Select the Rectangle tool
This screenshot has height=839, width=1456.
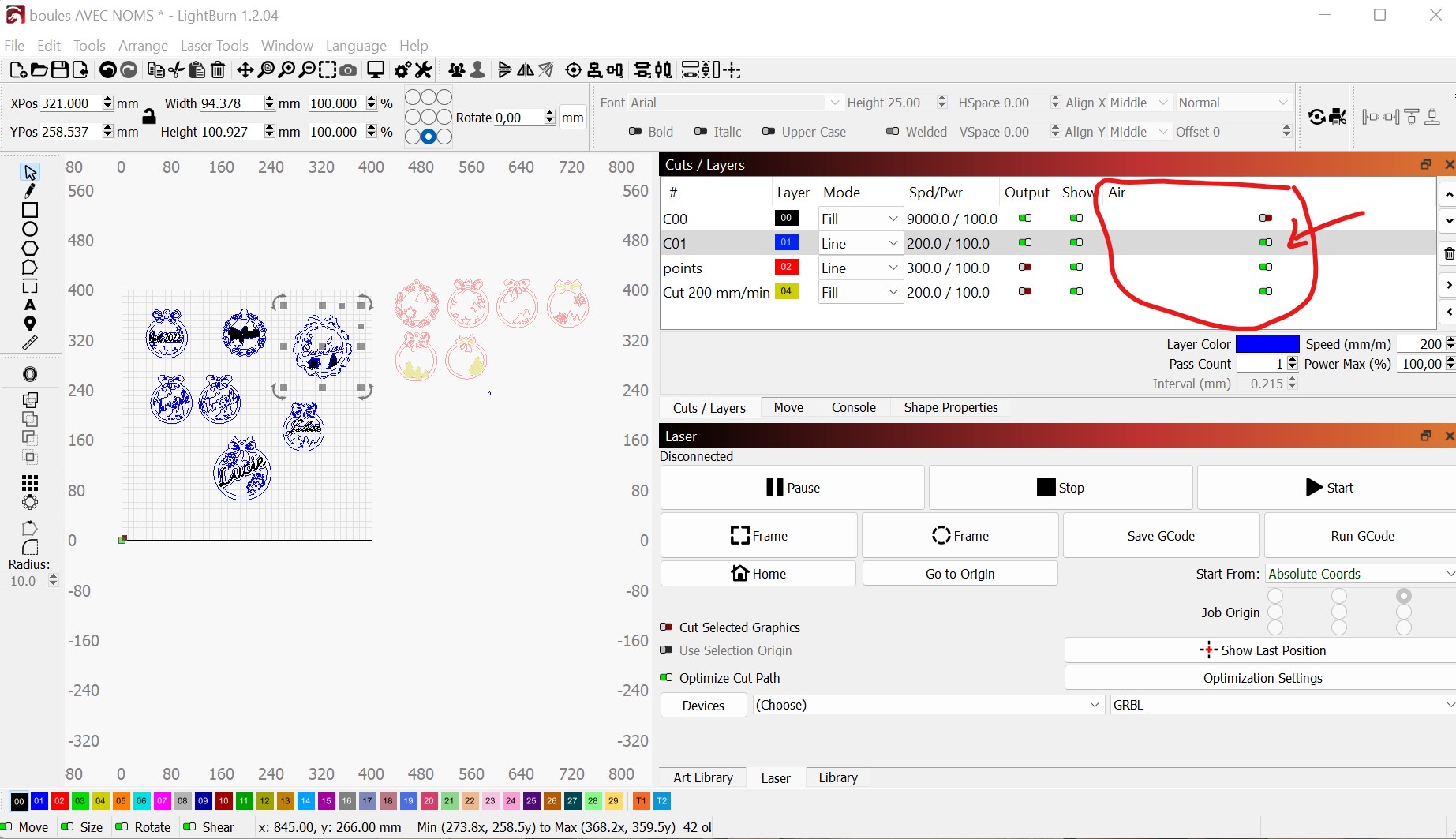tap(30, 210)
